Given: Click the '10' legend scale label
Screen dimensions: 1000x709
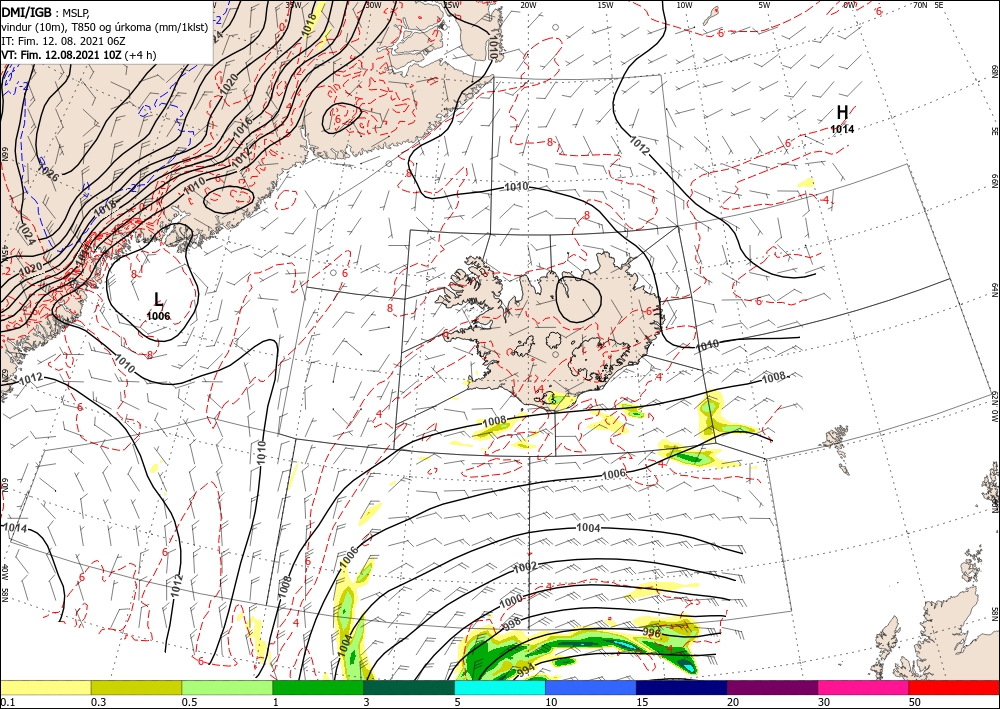Looking at the screenshot, I should tap(551, 702).
